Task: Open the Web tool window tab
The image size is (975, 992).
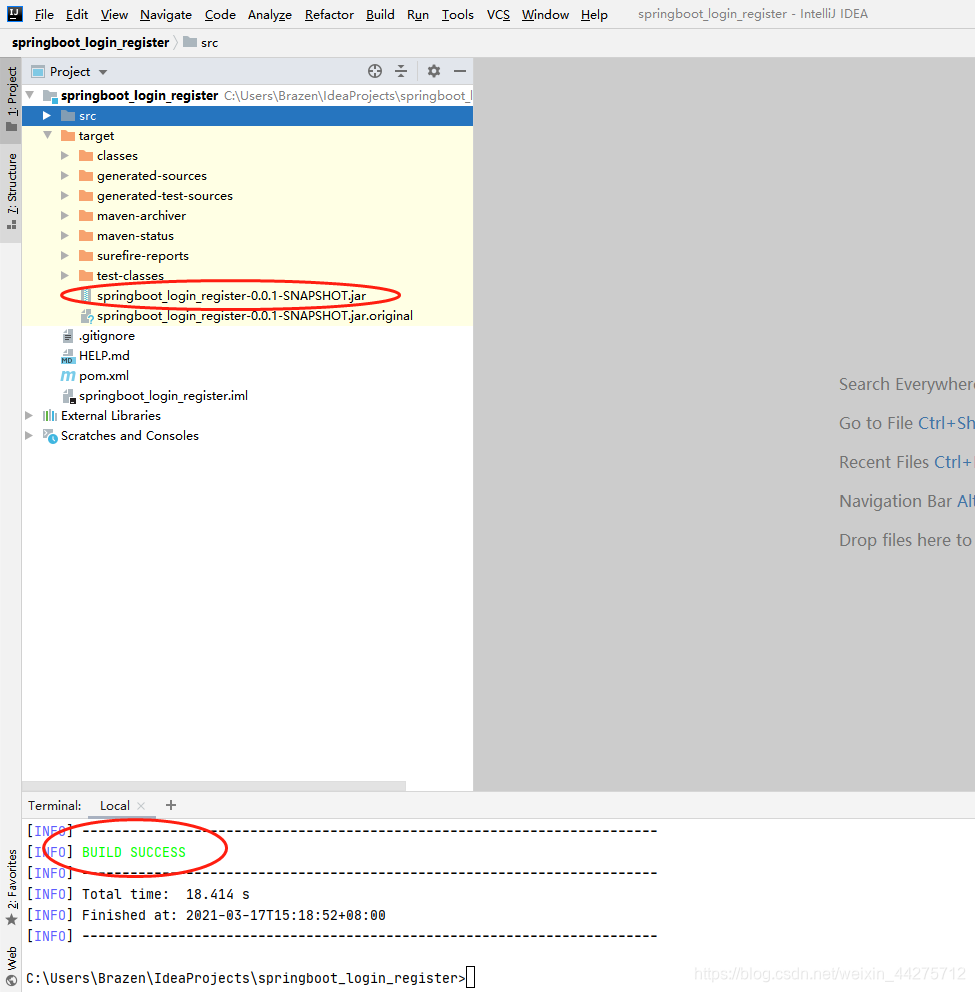Action: click(11, 966)
